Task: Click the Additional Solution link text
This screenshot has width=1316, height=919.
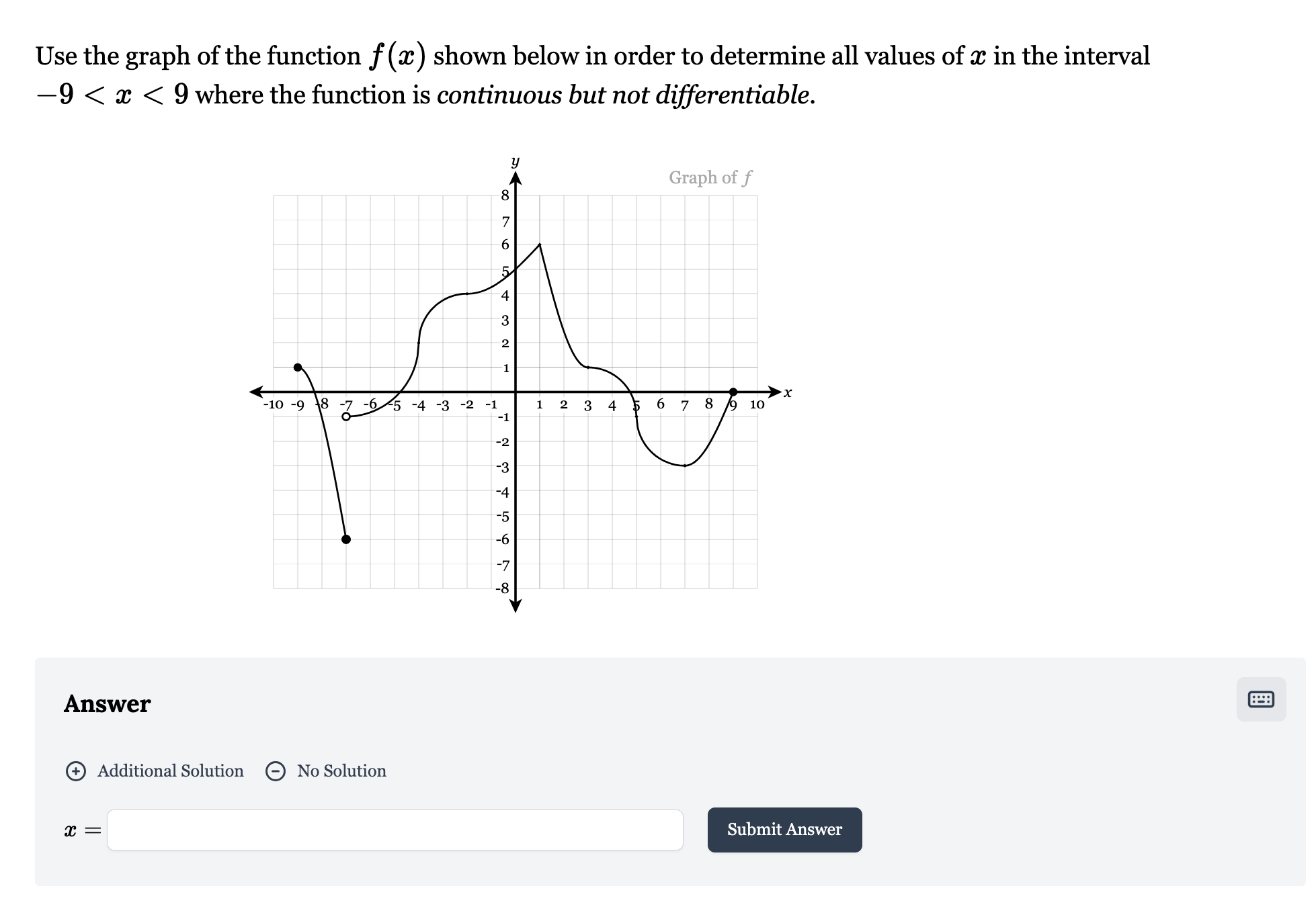Action: (170, 771)
